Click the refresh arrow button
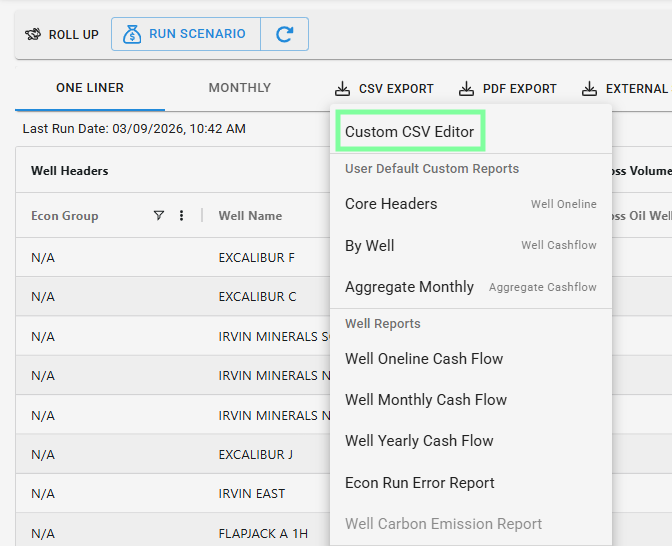This screenshot has width=672, height=546. [284, 34]
